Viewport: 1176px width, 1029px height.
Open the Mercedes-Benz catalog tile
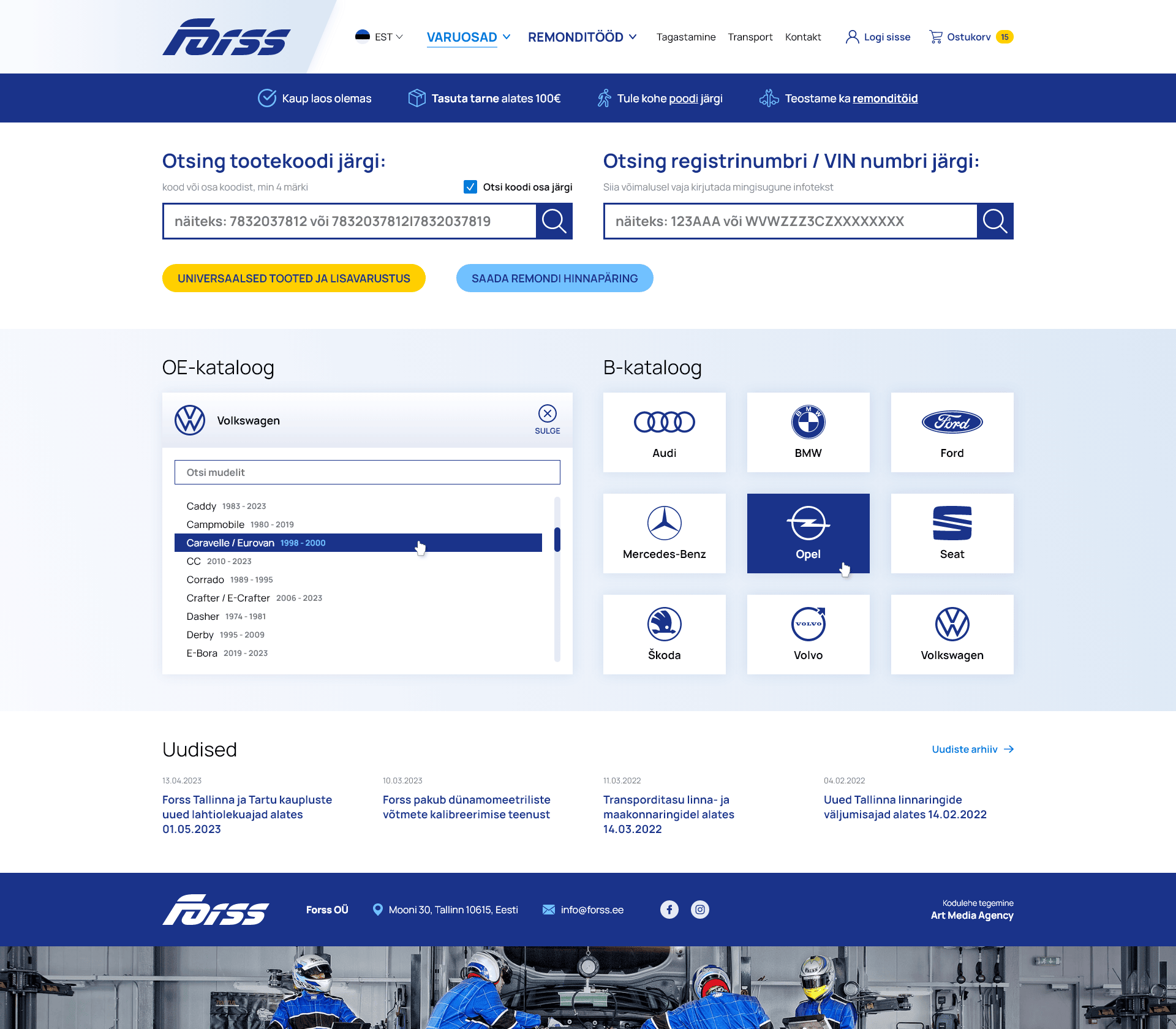[665, 533]
